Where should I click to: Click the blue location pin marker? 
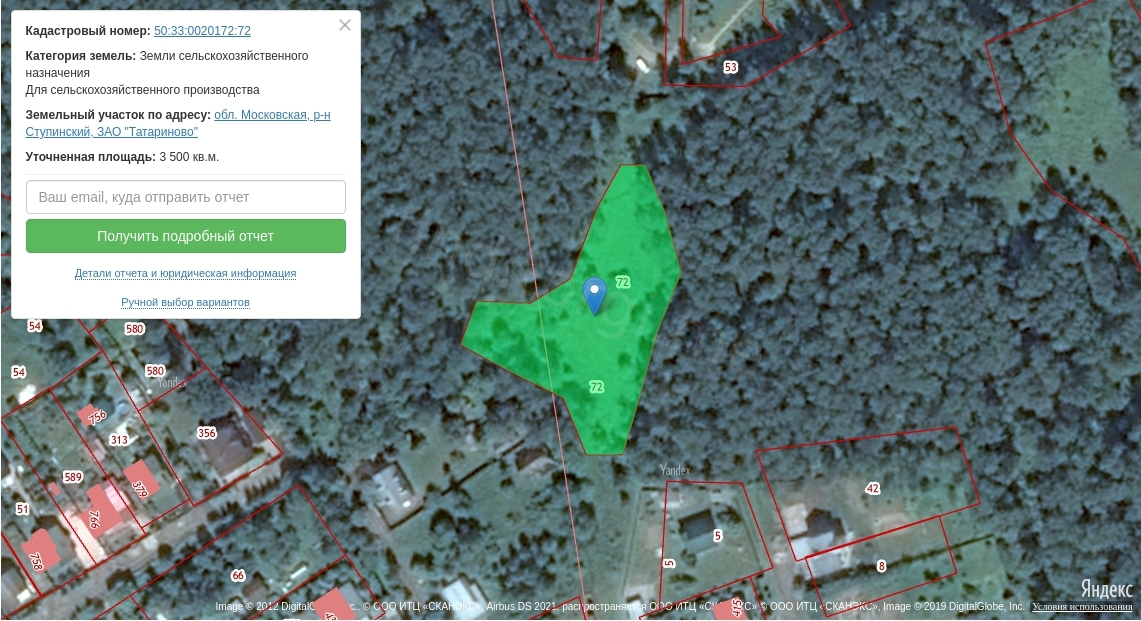pyautogui.click(x=595, y=296)
